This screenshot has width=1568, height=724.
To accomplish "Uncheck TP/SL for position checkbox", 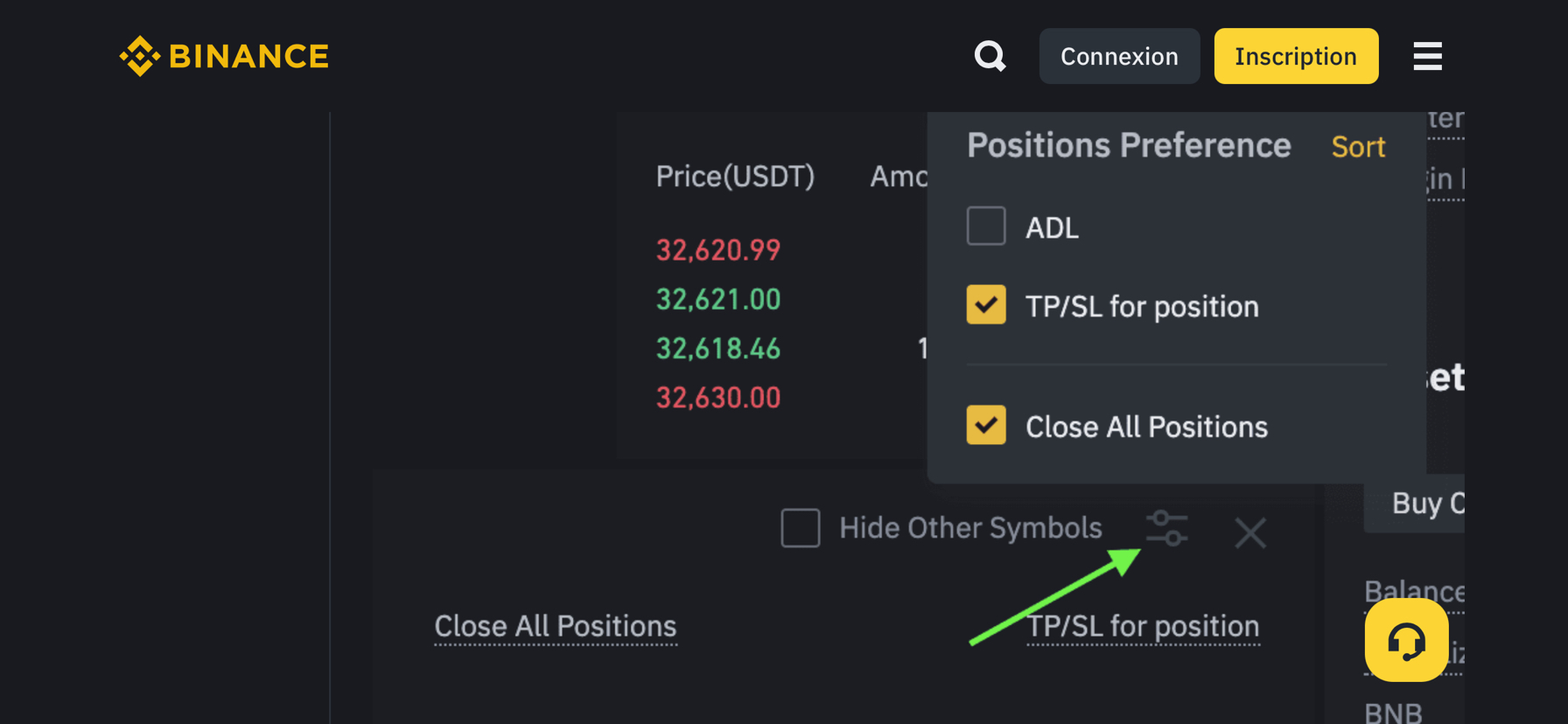I will pyautogui.click(x=986, y=305).
